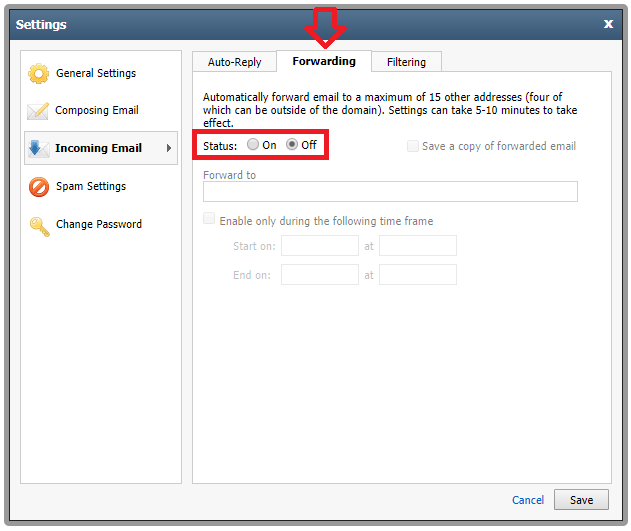
Task: Click the End on time field
Action: (x=418, y=275)
